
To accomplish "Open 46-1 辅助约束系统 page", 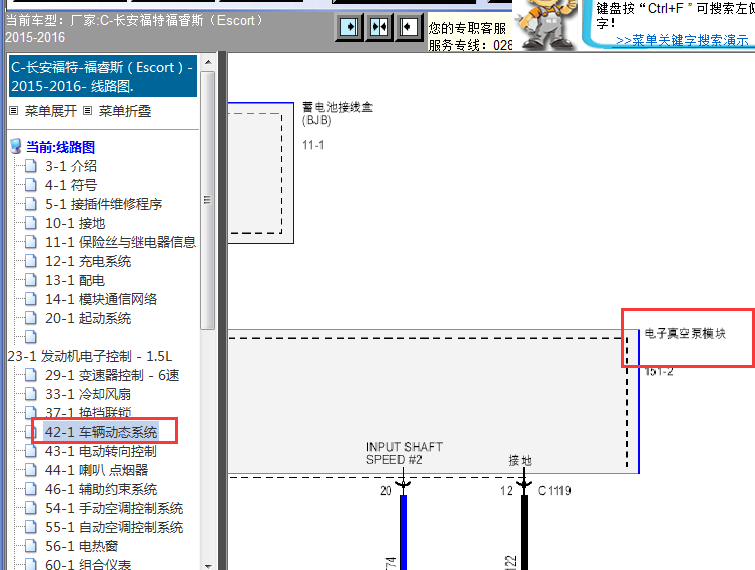I will tap(101, 489).
